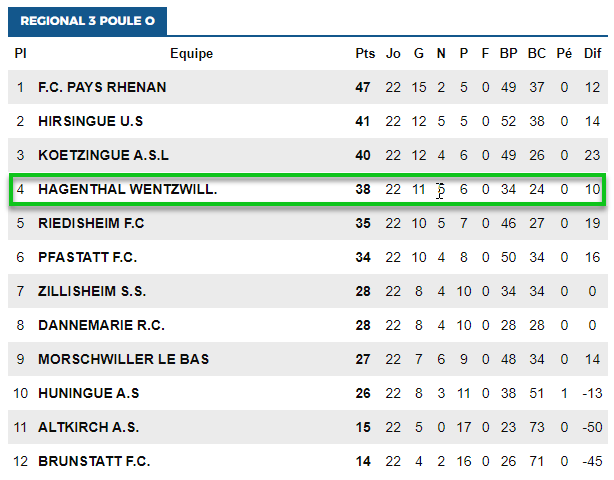Screen dimensions: 614x480
Task: Open Koetzingue A.S.L team entry
Action: (x=104, y=155)
